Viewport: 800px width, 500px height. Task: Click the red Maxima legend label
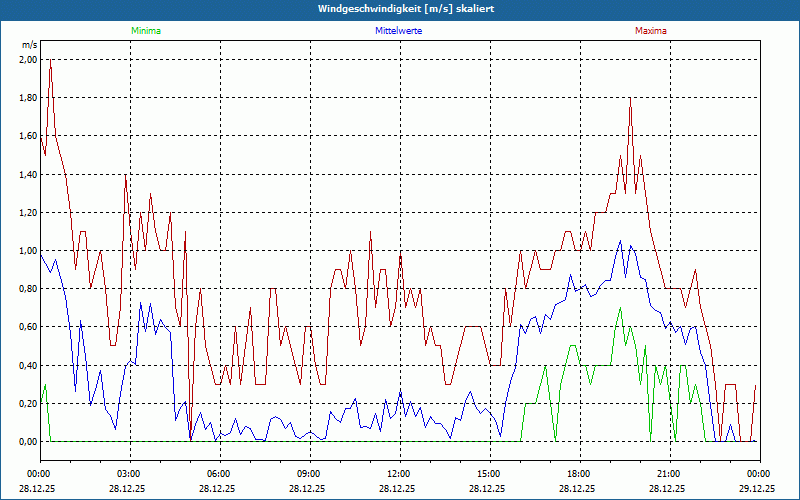click(651, 31)
